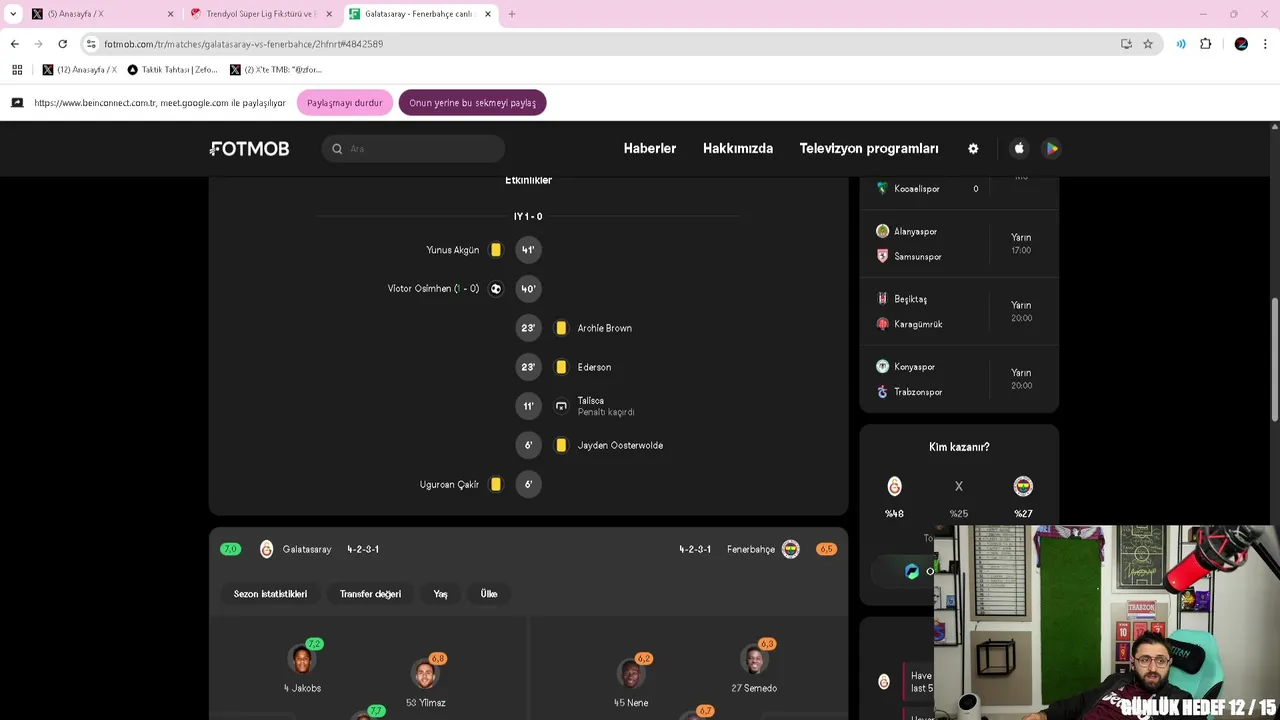The height and width of the screenshot is (720, 1280).
Task: Open the (12) Anasayfa / X bookmark
Action: pos(79,70)
